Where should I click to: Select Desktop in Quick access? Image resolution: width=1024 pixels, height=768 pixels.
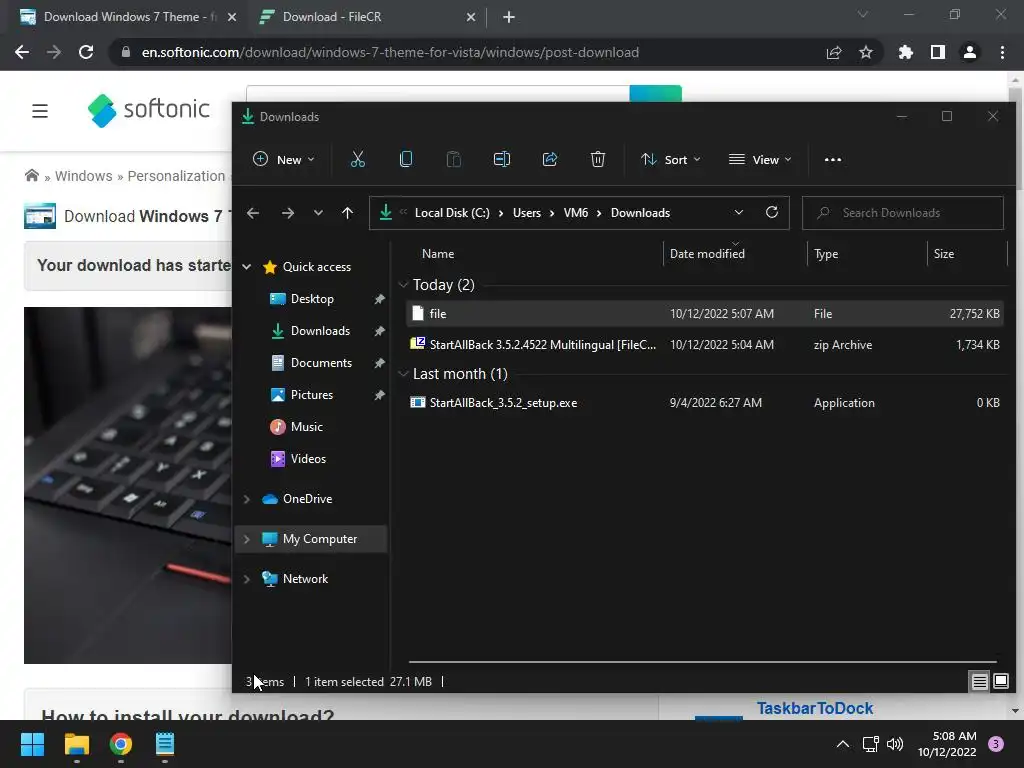[x=312, y=298]
